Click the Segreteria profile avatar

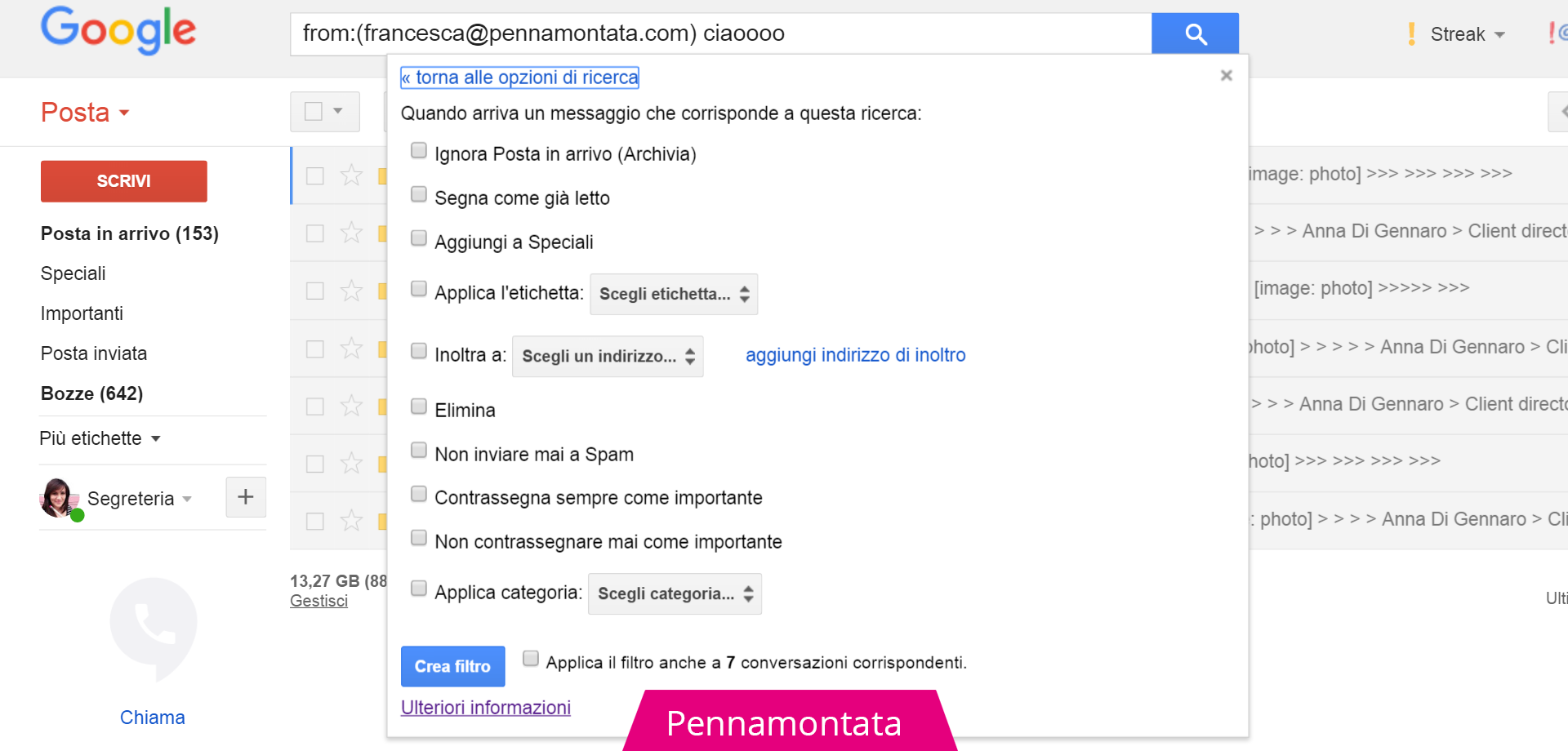point(58,498)
